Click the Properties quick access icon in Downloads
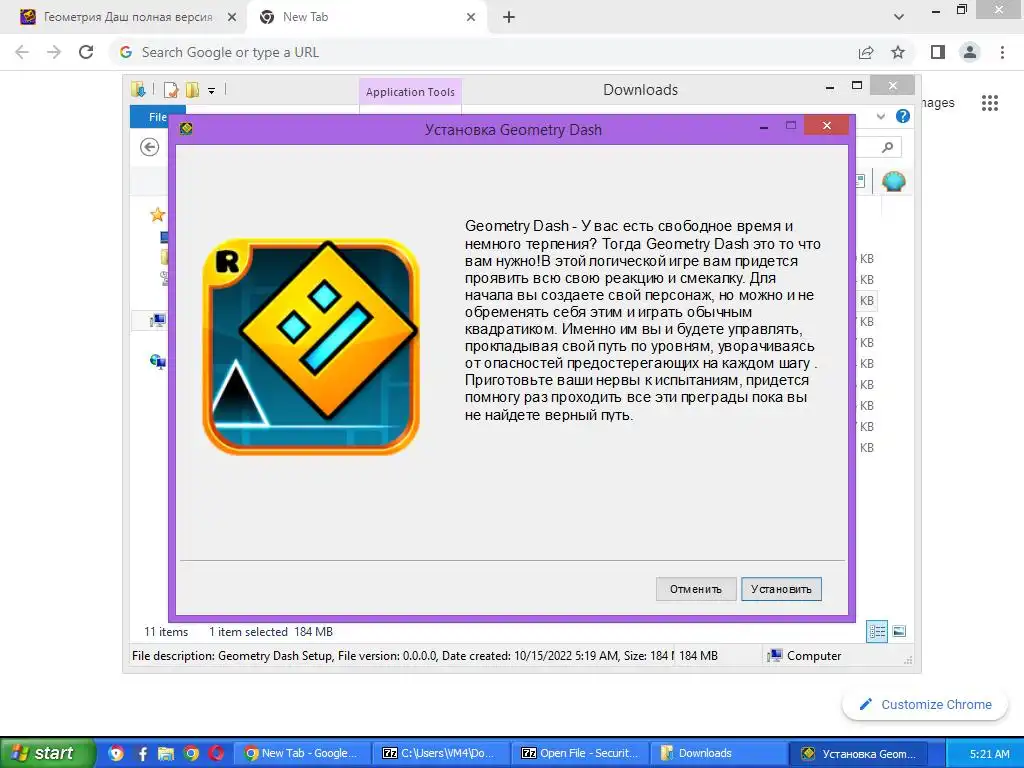The height and width of the screenshot is (768, 1024). point(171,90)
